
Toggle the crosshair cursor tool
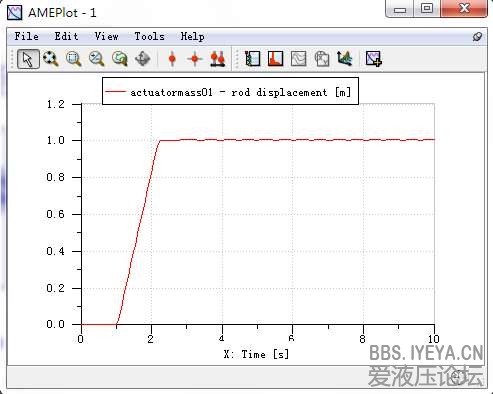pyautogui.click(x=195, y=59)
